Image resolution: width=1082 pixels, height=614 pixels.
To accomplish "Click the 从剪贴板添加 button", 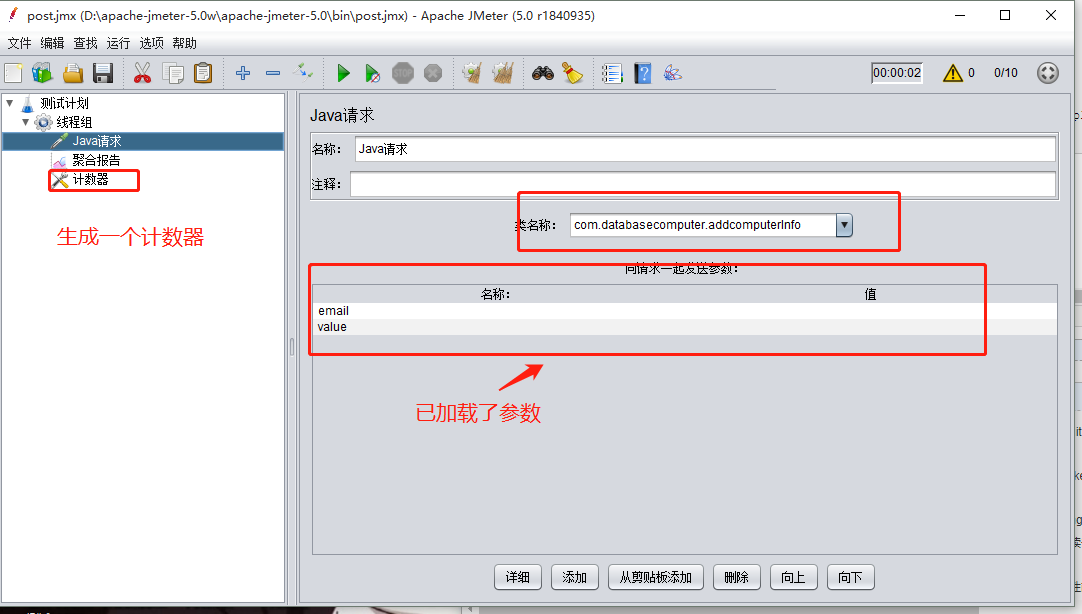I will 655,577.
